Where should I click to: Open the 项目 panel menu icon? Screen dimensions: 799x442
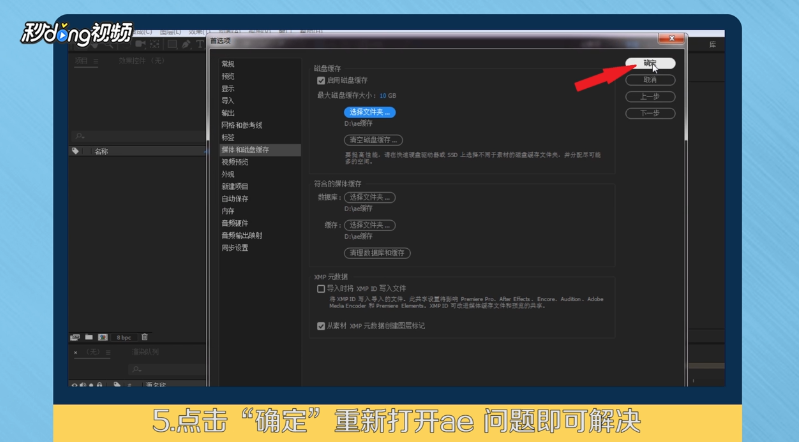click(x=95, y=61)
